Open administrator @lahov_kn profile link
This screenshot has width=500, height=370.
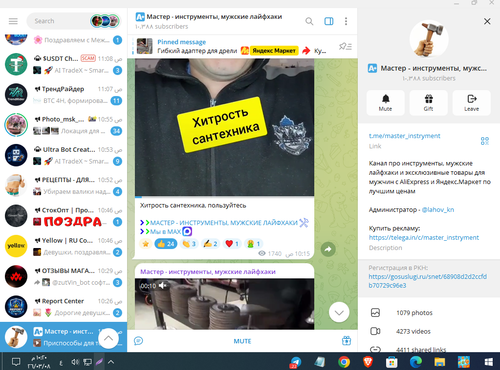[x=438, y=210]
